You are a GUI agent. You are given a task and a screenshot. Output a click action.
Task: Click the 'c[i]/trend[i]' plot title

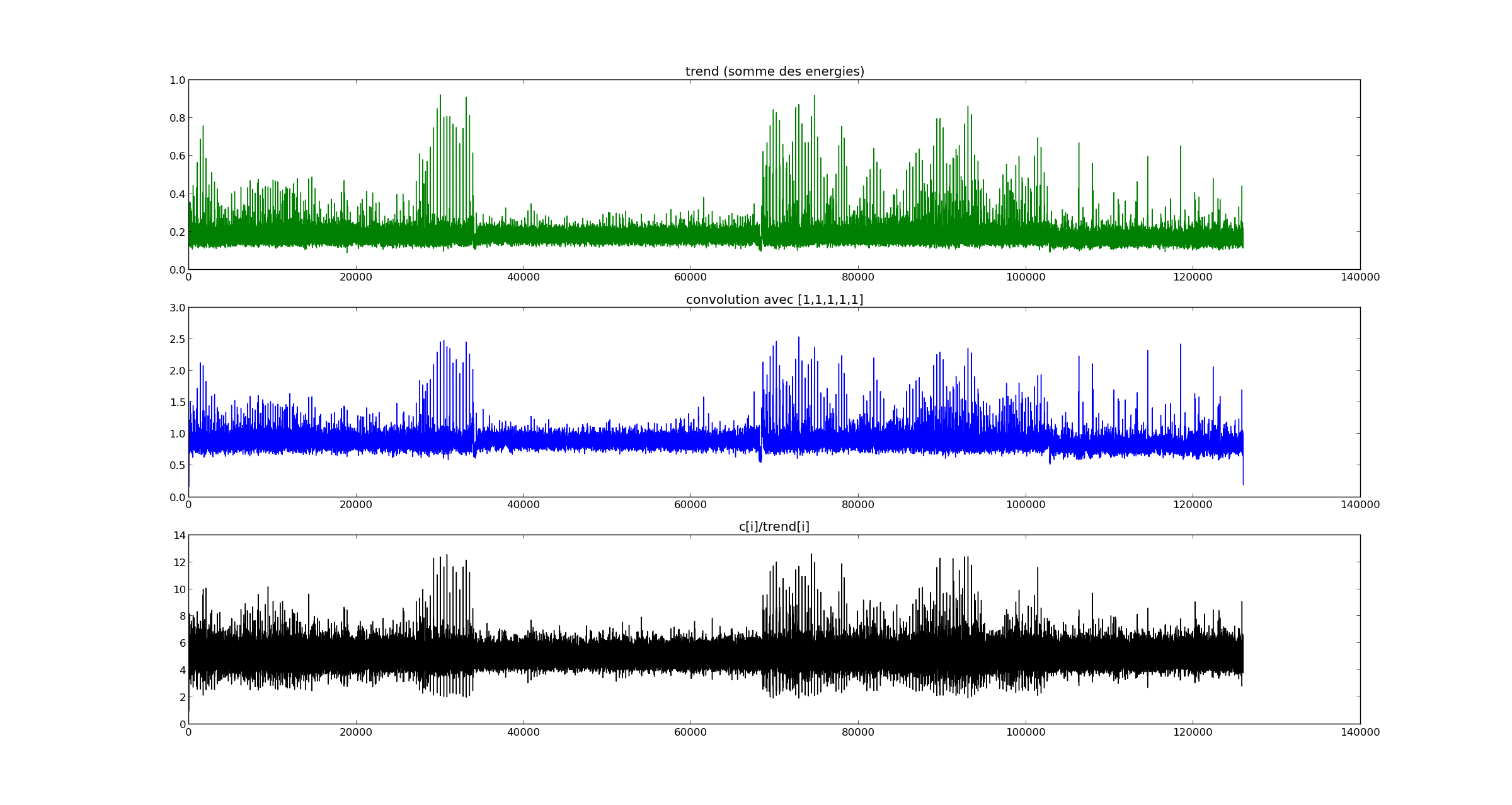[x=774, y=527]
